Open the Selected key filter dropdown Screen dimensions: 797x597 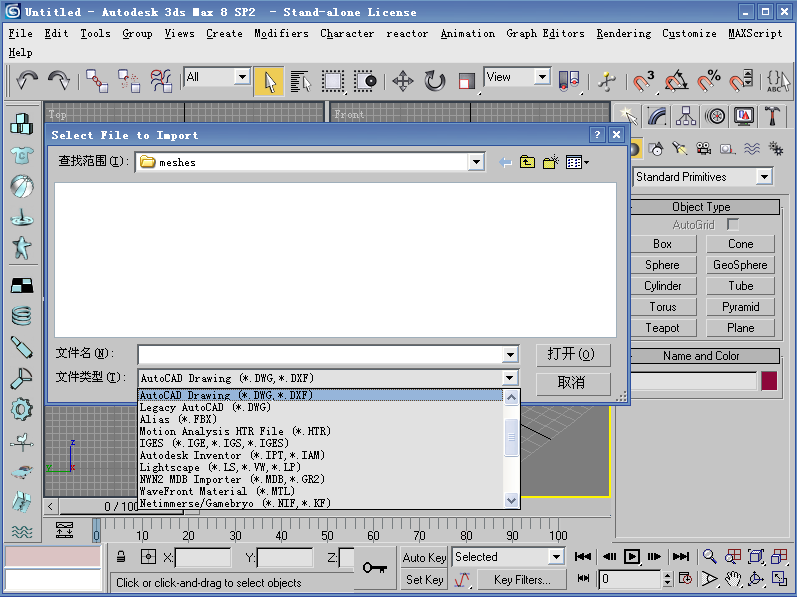pos(557,557)
